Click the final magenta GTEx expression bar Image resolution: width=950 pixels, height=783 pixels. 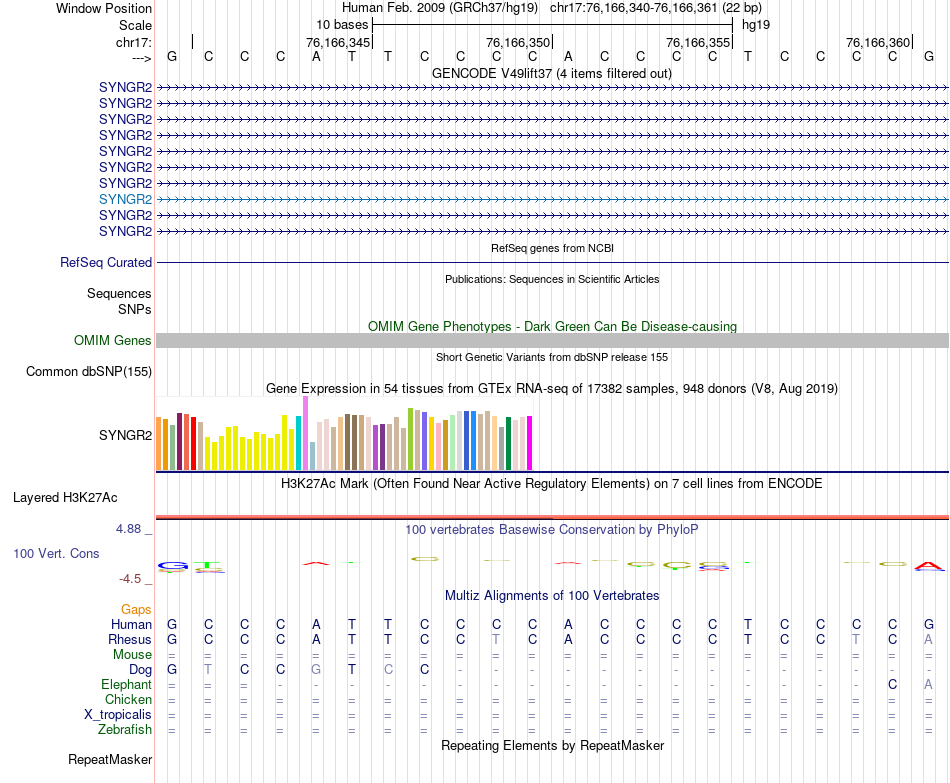point(530,443)
